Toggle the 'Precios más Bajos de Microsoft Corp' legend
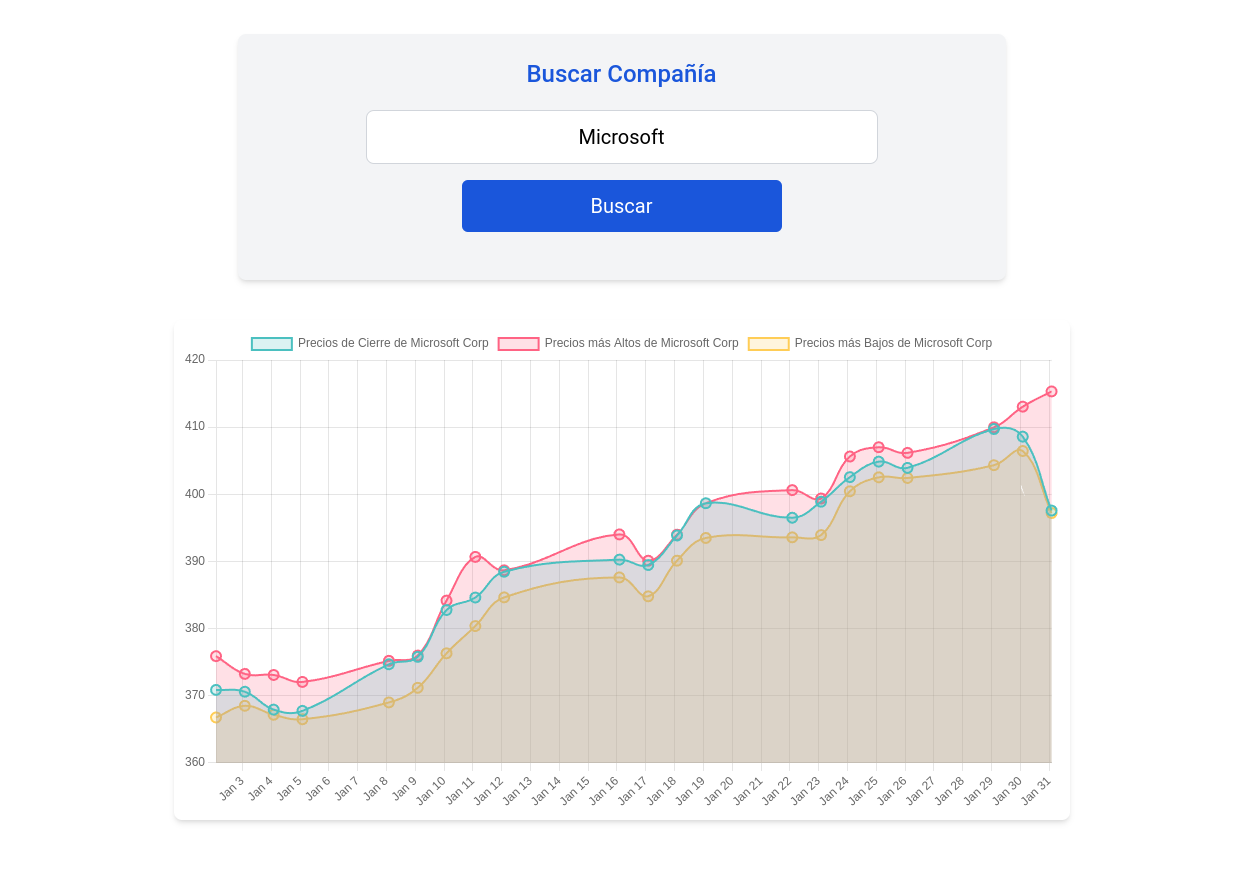1245x875 pixels. 892,343
